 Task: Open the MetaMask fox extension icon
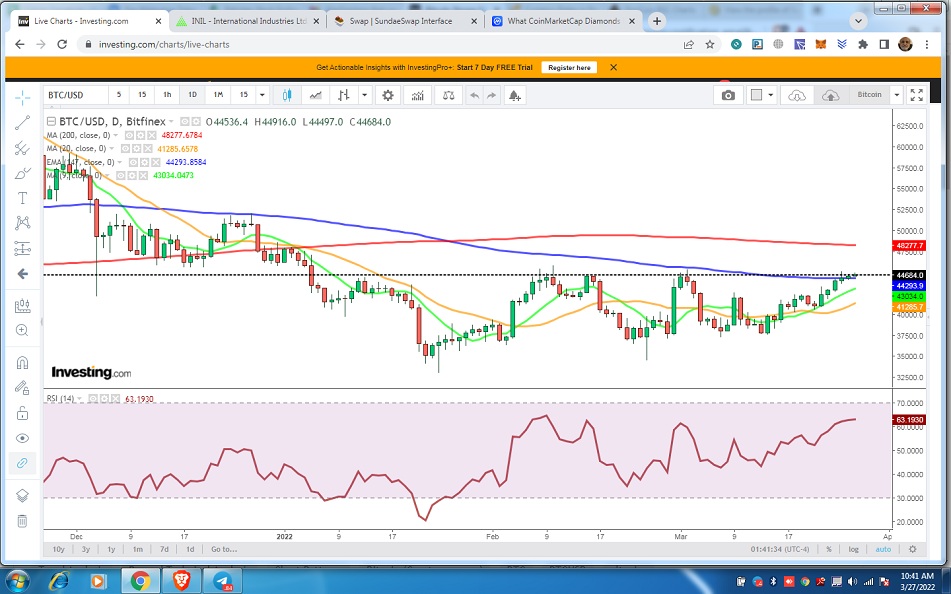[821, 44]
